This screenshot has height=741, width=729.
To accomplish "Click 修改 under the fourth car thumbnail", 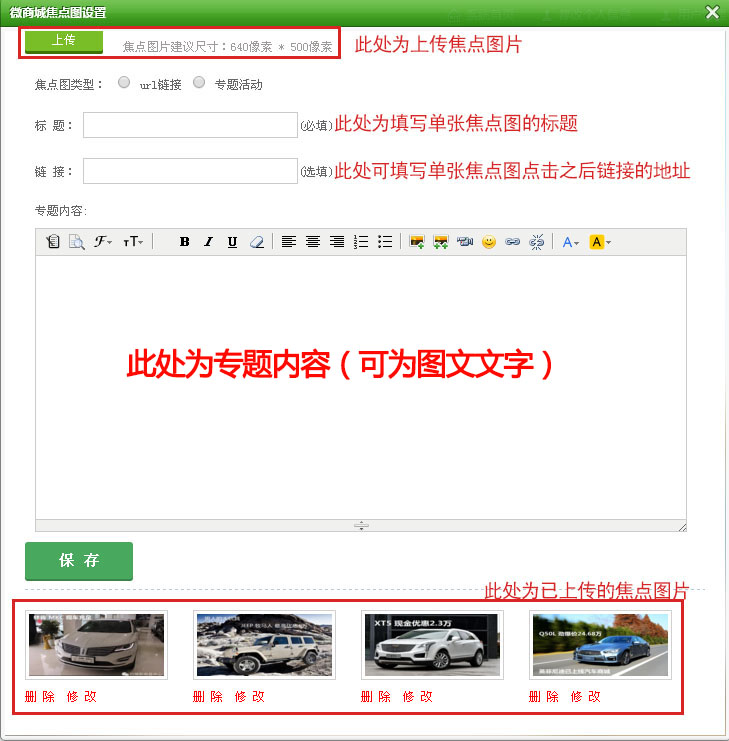I will [x=586, y=697].
